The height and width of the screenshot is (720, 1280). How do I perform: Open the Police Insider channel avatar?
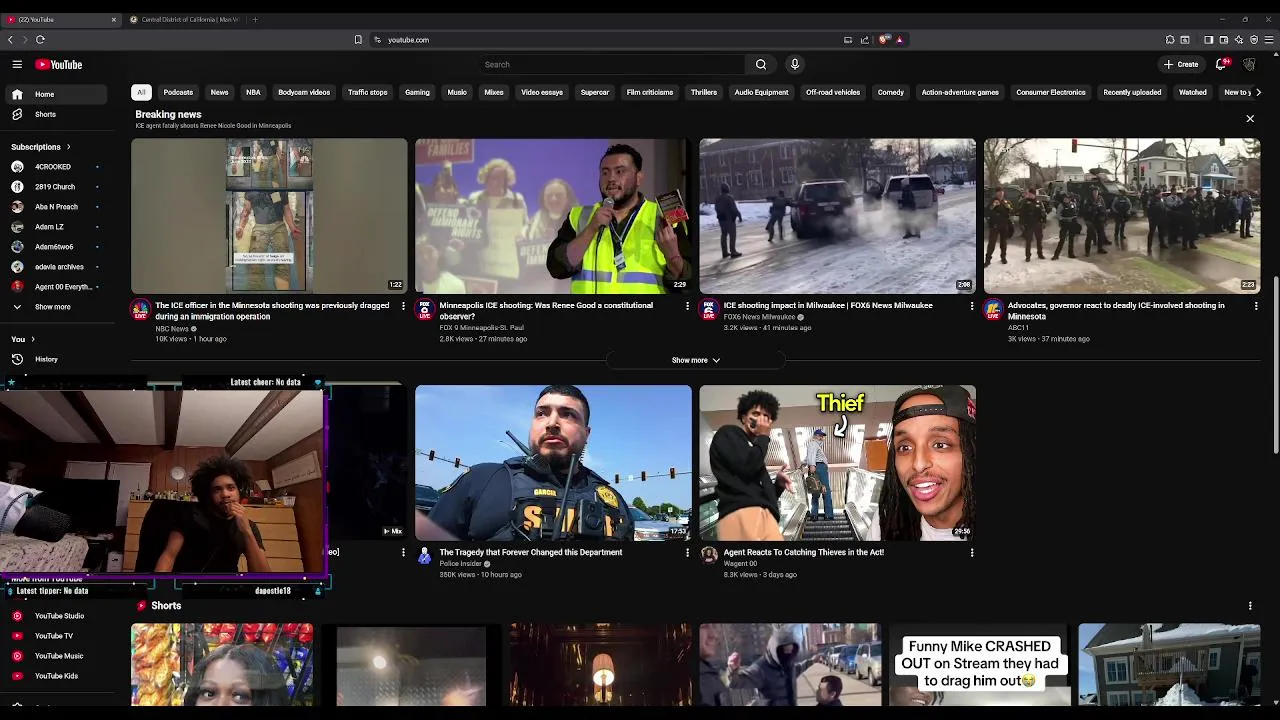point(424,556)
